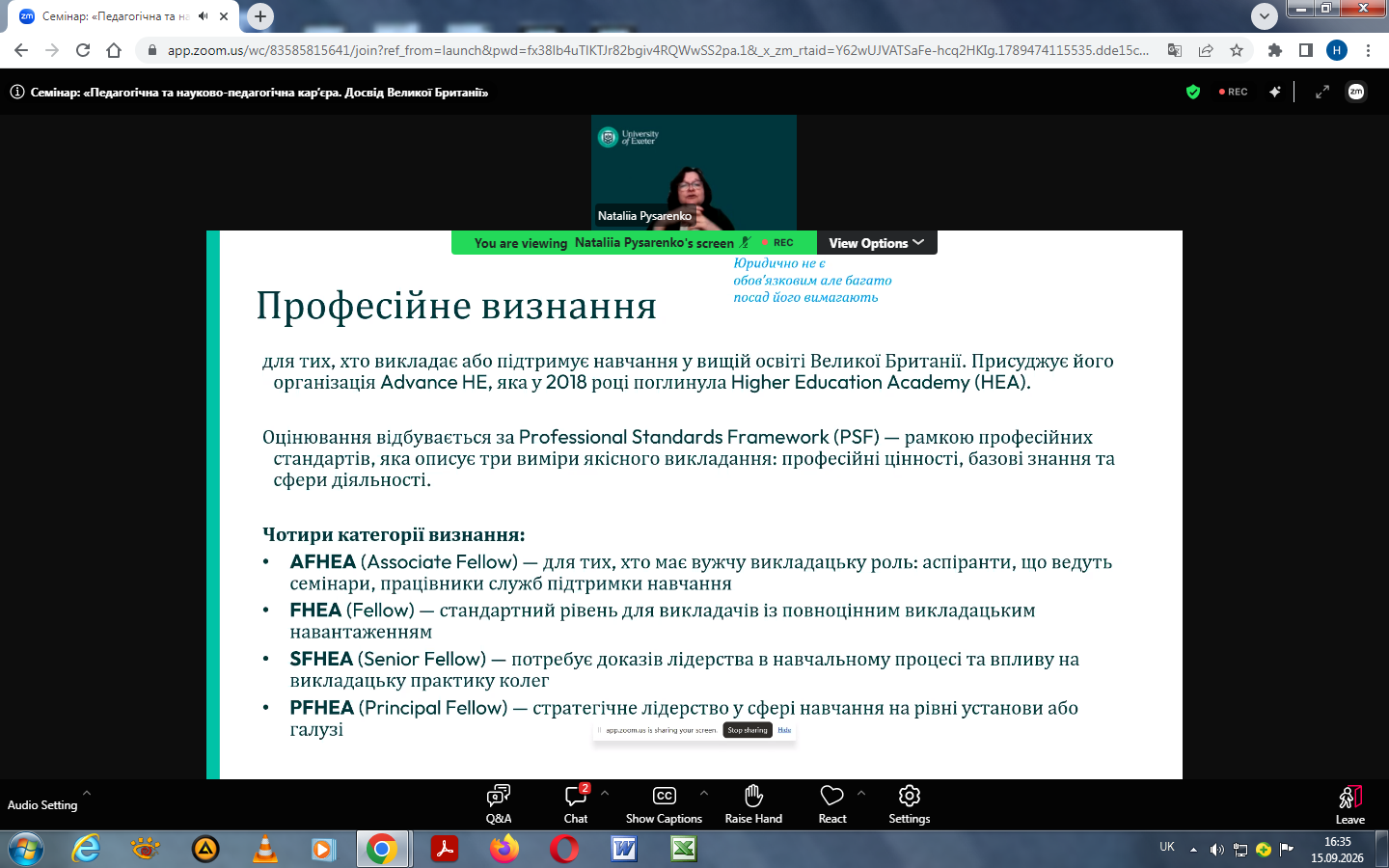Open the Windows Start menu
This screenshot has height=868, width=1389.
(25, 849)
